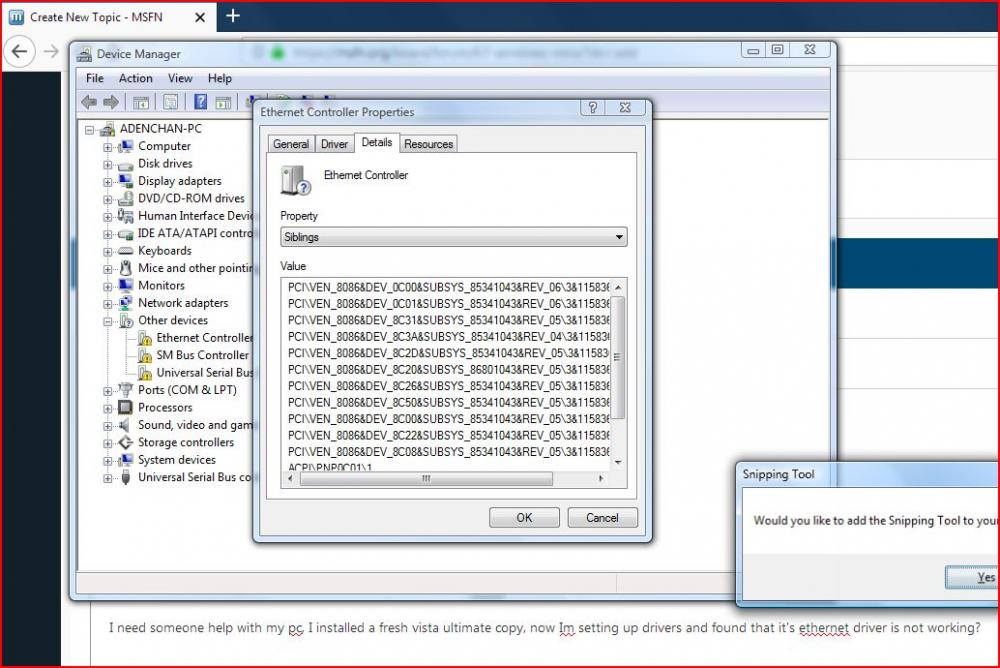Click the Properties icon in Device Manager toolbar
The width and height of the screenshot is (1000, 668).
coord(171,102)
